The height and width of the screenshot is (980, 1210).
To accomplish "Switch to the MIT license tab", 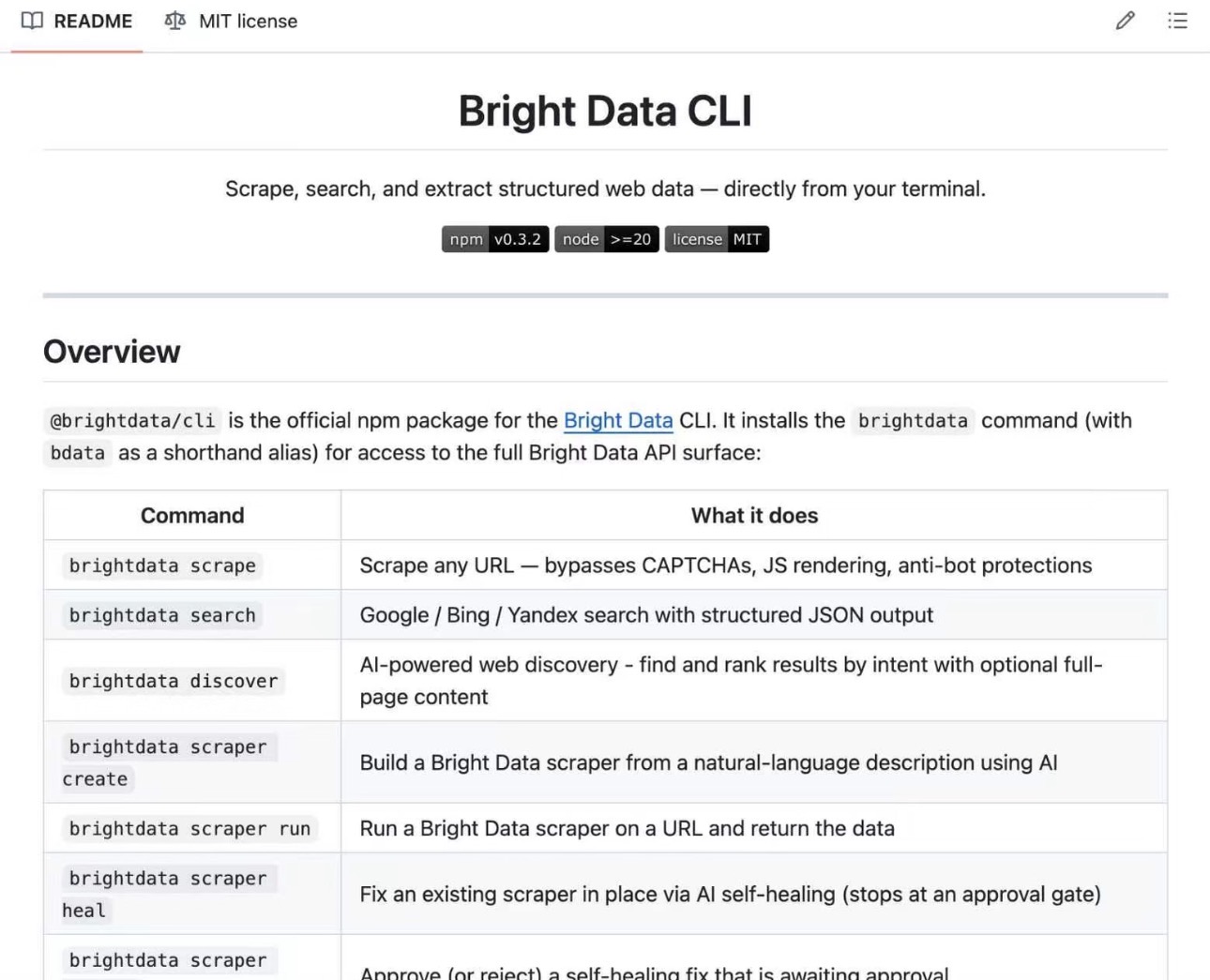I will click(x=231, y=22).
